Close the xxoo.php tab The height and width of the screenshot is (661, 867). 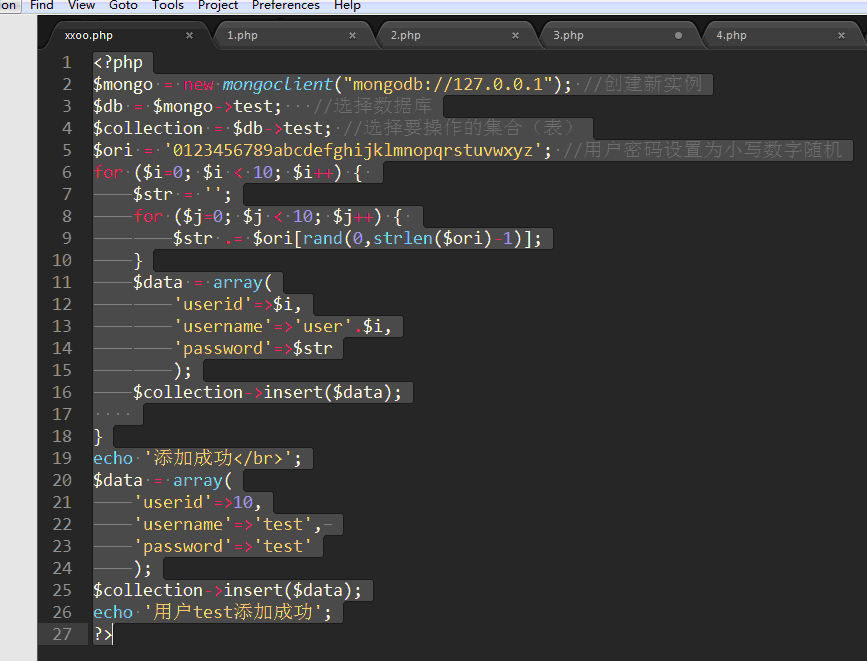(189, 35)
